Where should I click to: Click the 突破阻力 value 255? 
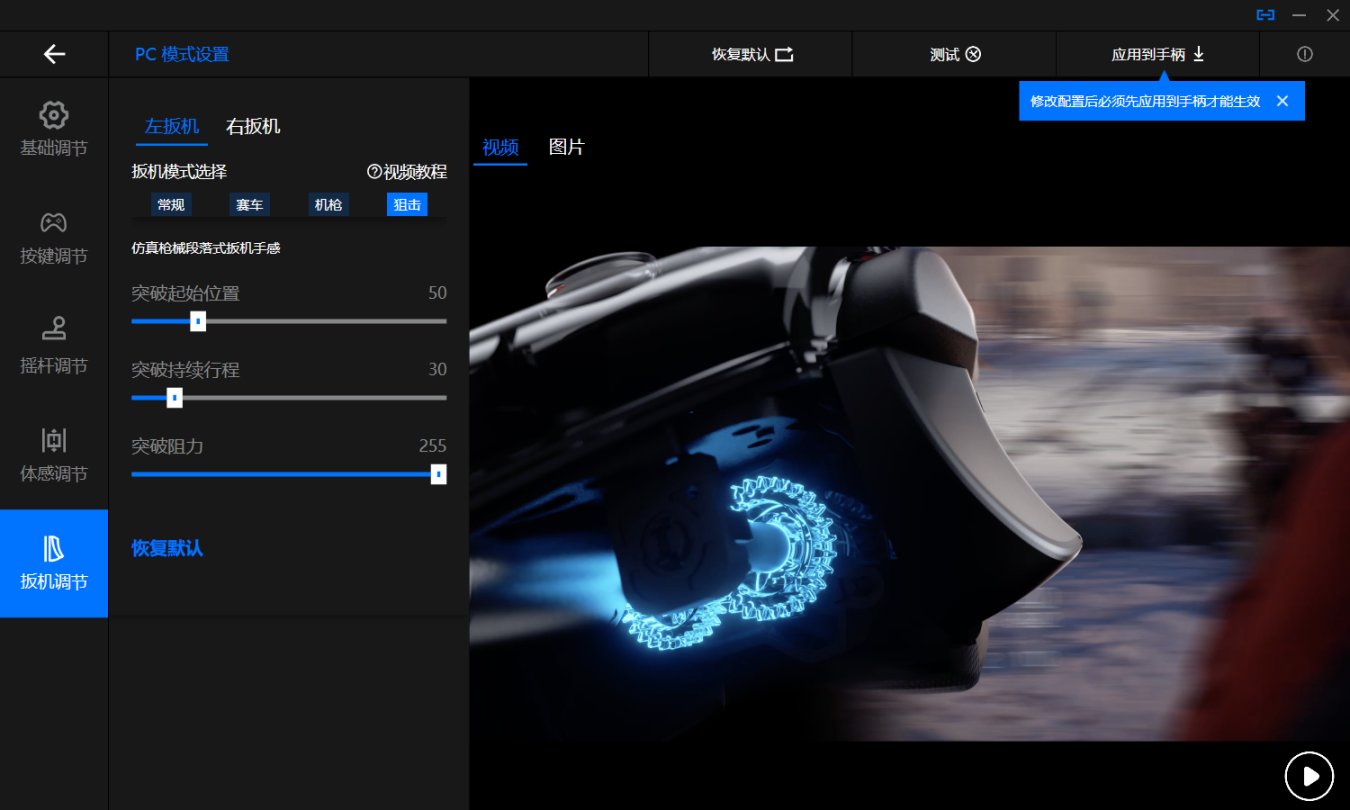(433, 446)
